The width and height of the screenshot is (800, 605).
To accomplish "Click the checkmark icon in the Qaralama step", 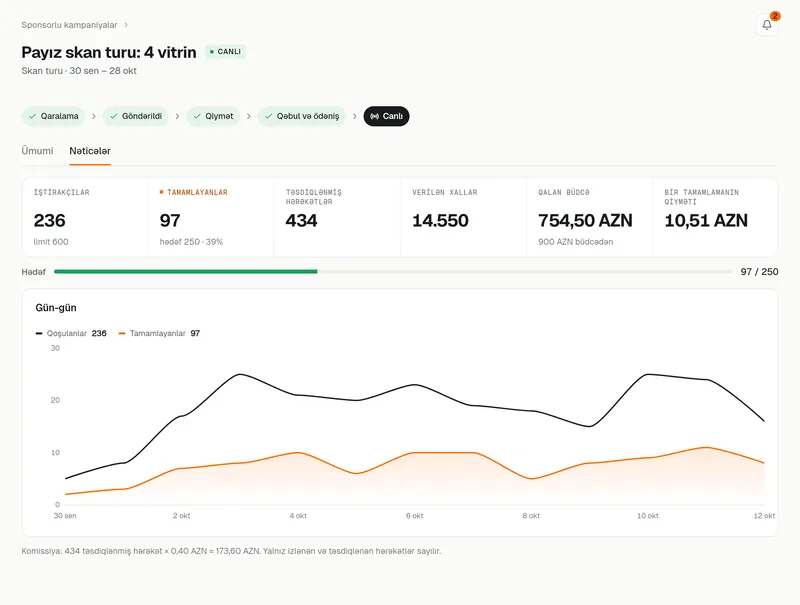I will pyautogui.click(x=33, y=116).
